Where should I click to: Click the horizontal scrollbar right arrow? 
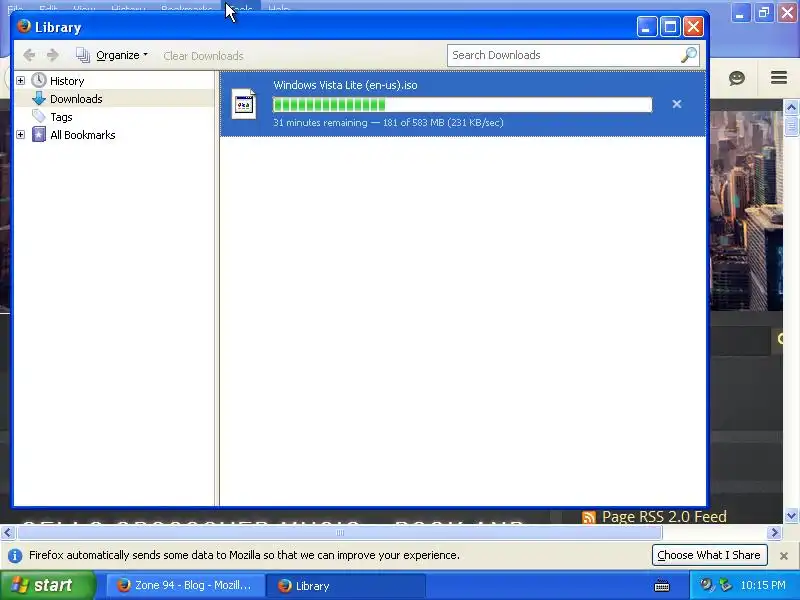pos(774,533)
